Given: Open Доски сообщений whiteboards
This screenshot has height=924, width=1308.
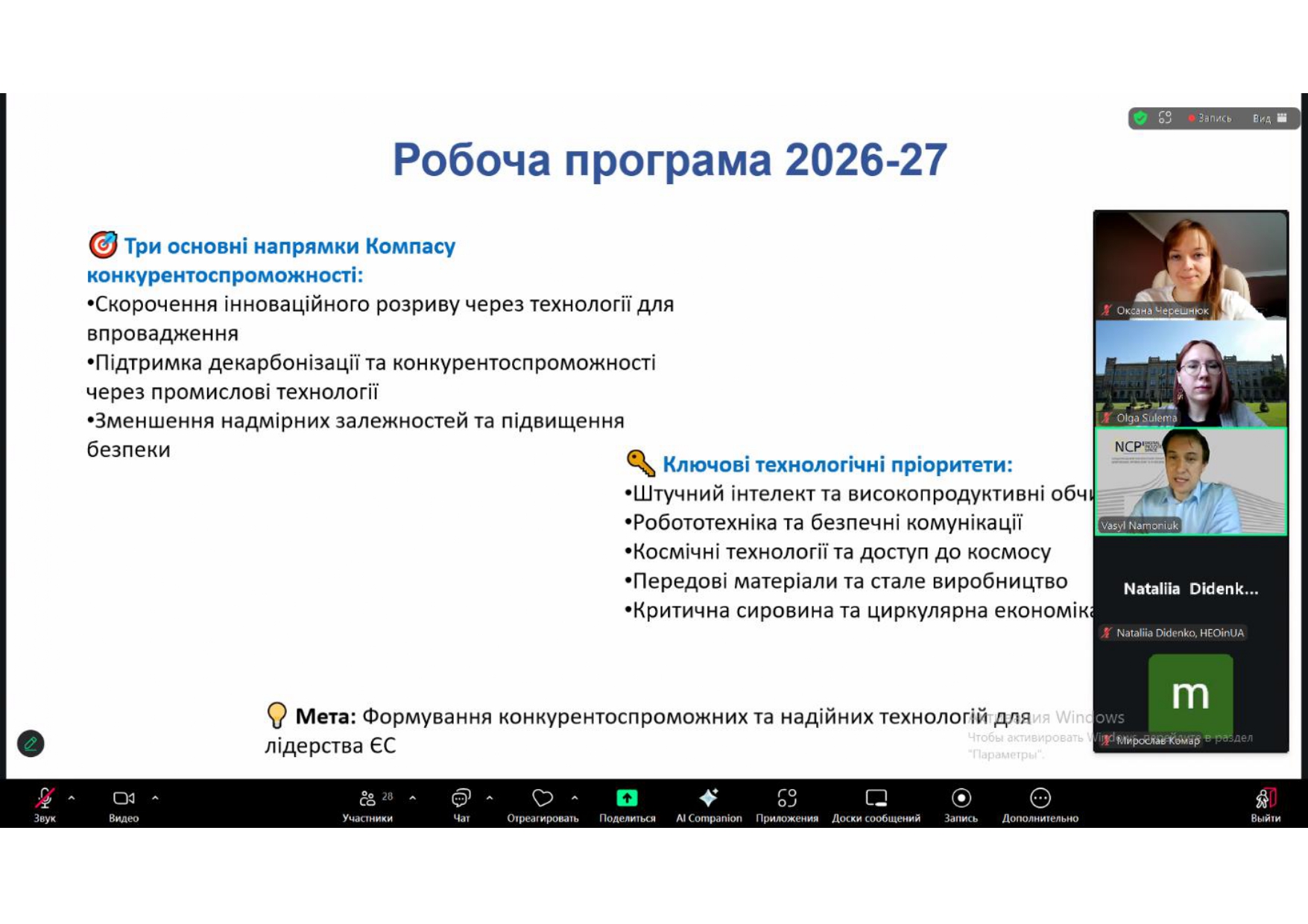Looking at the screenshot, I should click(x=876, y=799).
